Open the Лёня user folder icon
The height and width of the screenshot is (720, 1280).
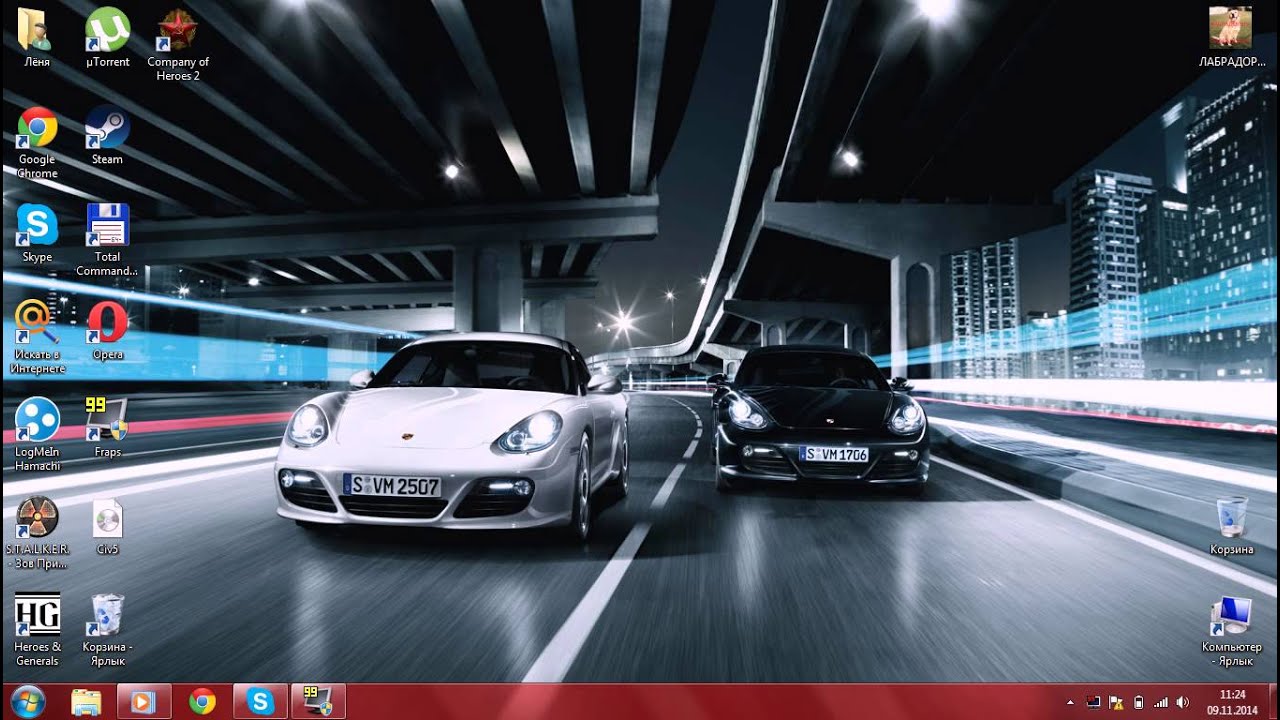click(37, 38)
